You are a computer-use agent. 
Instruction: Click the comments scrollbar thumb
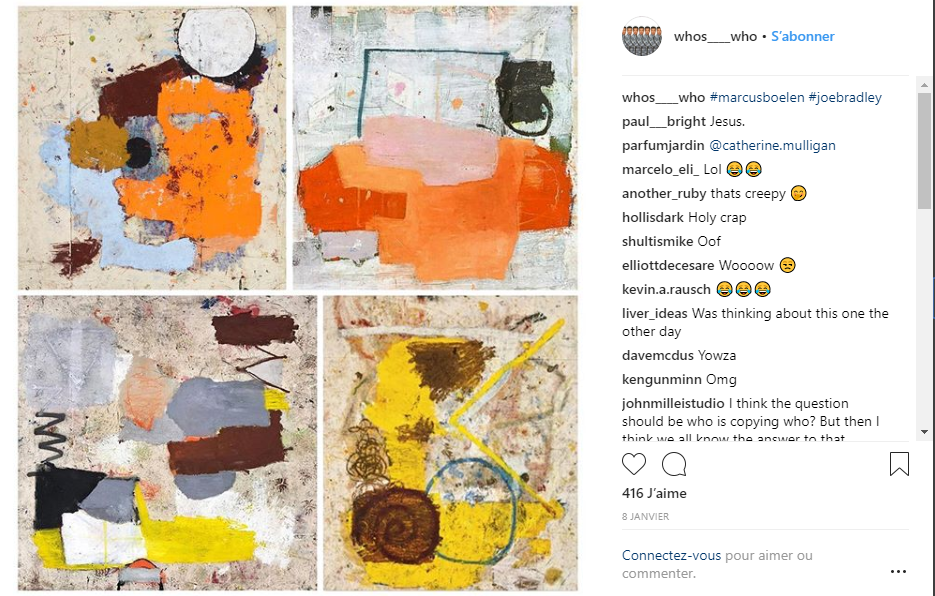coord(924,151)
